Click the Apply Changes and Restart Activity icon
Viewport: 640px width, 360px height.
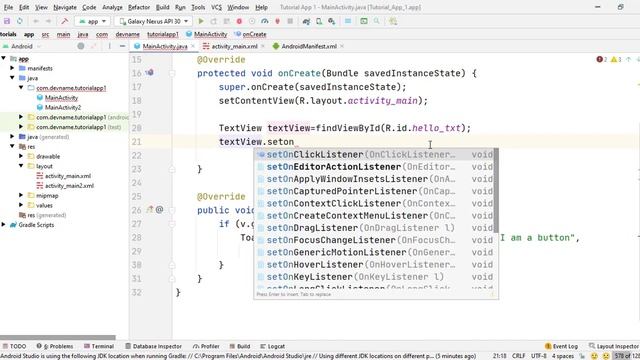point(213,21)
